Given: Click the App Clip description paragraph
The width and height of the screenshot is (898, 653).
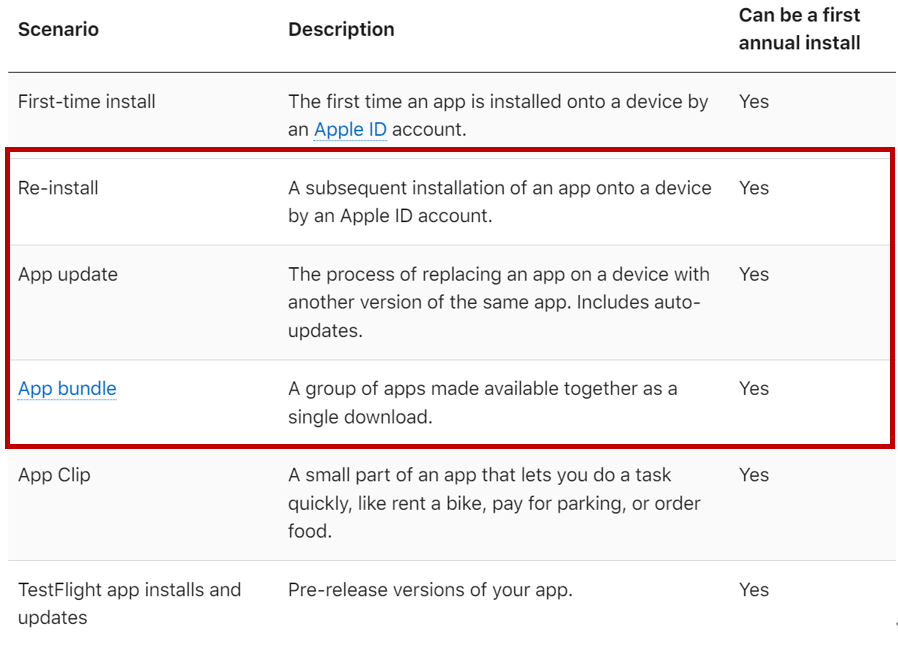Looking at the screenshot, I should click(494, 503).
